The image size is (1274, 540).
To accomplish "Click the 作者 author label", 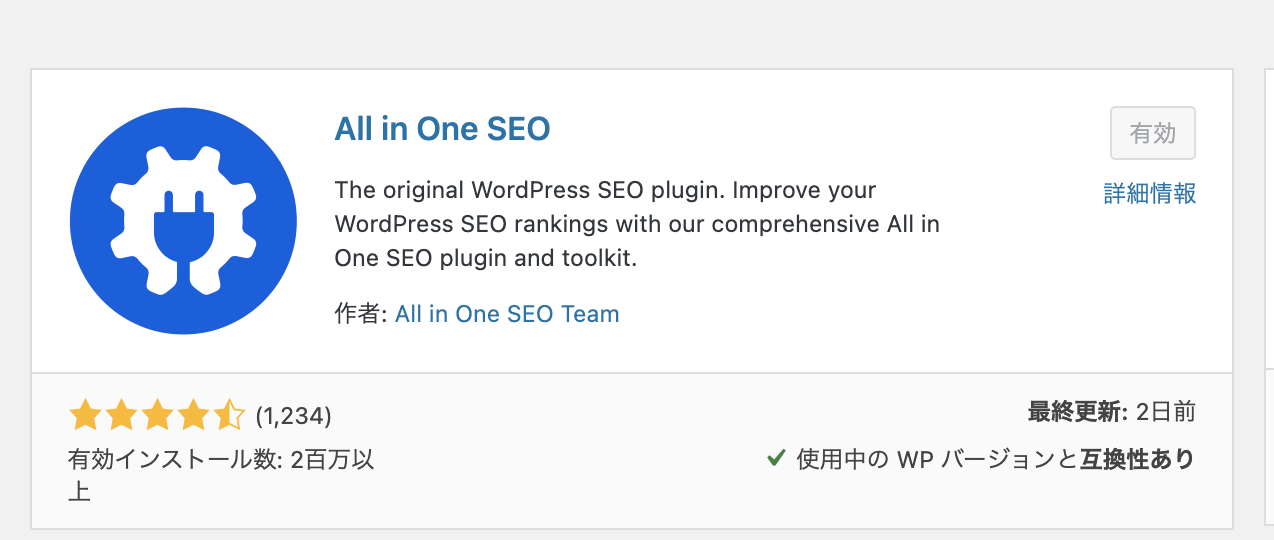I will pos(360,314).
